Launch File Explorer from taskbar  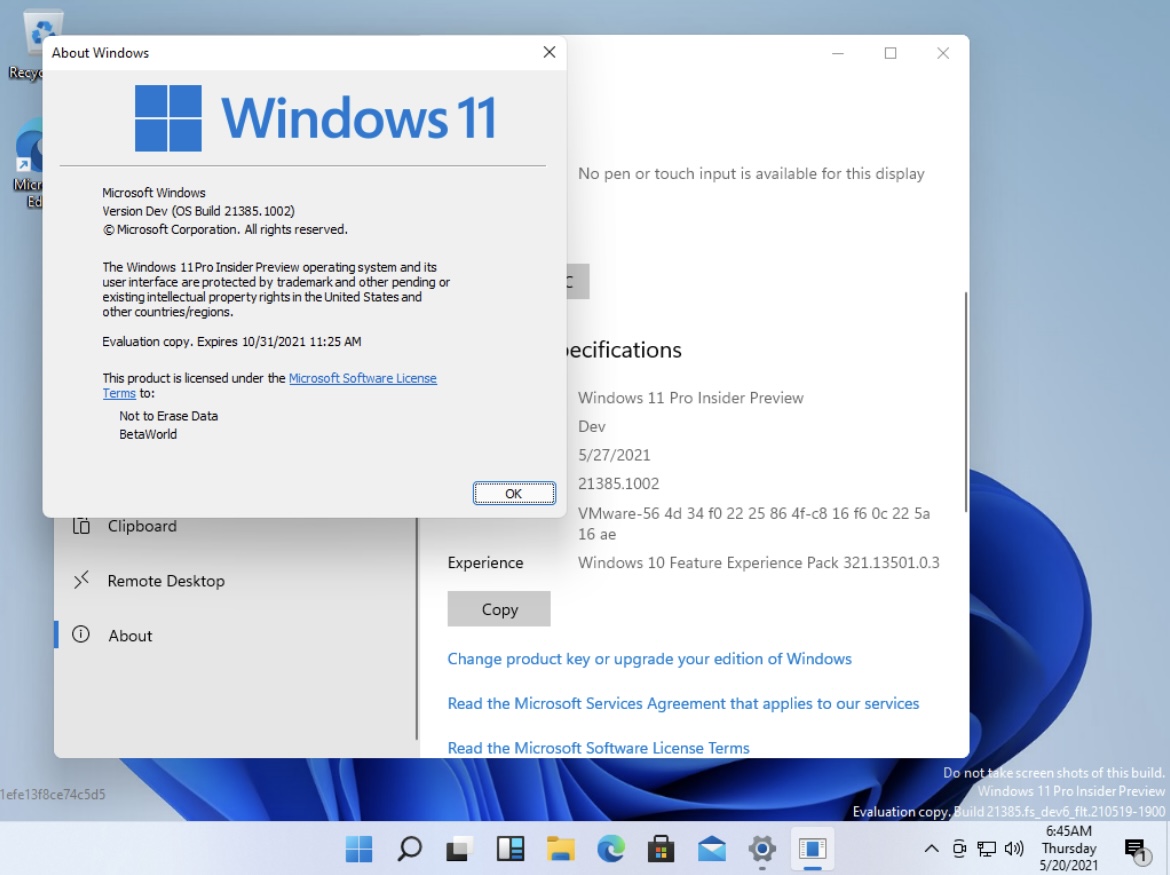[560, 848]
